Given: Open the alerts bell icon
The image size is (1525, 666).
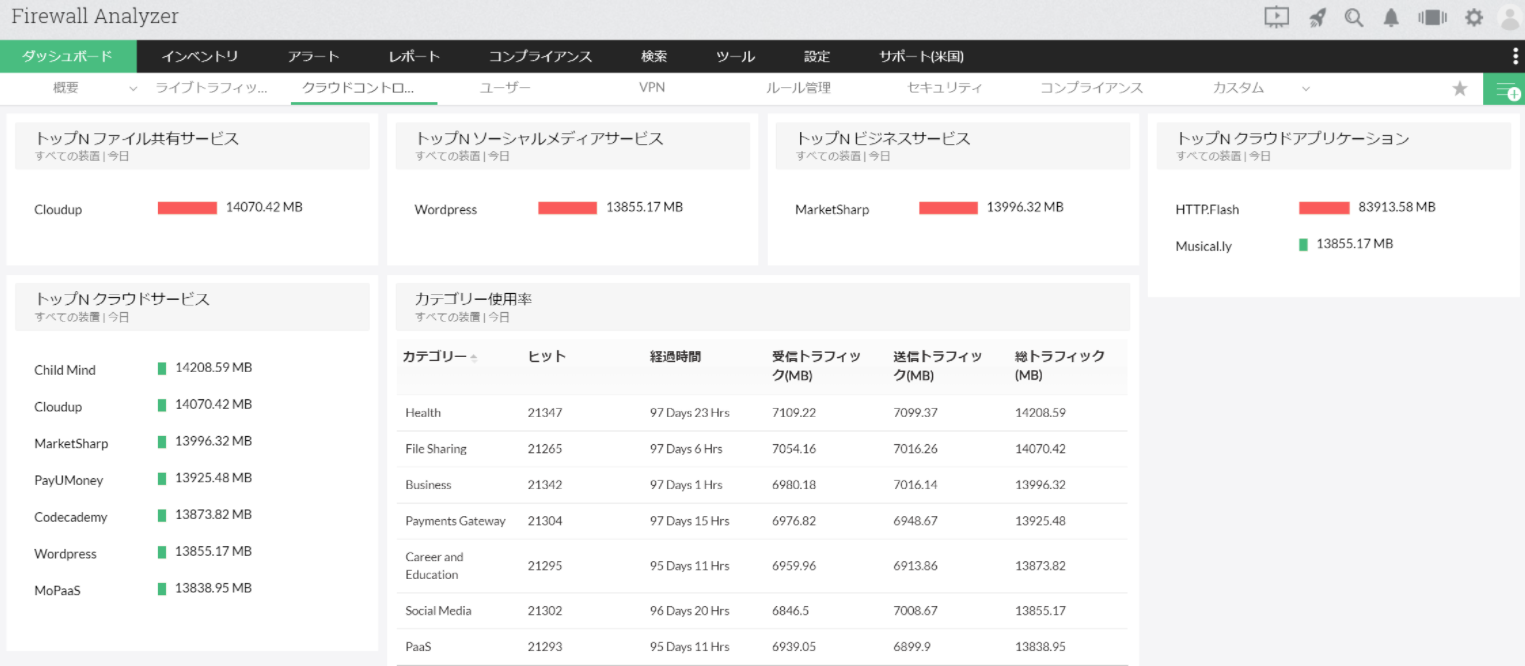Looking at the screenshot, I should point(1391,17).
